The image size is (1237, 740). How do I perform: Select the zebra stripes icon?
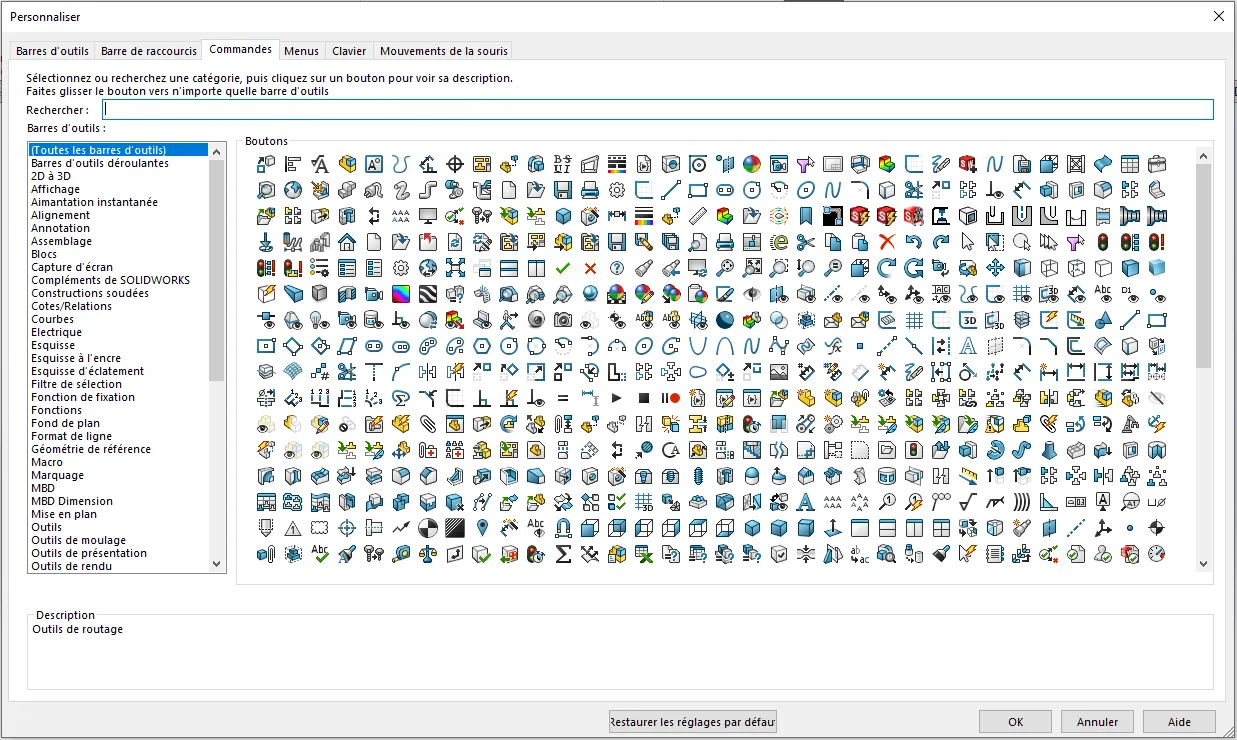coord(428,294)
